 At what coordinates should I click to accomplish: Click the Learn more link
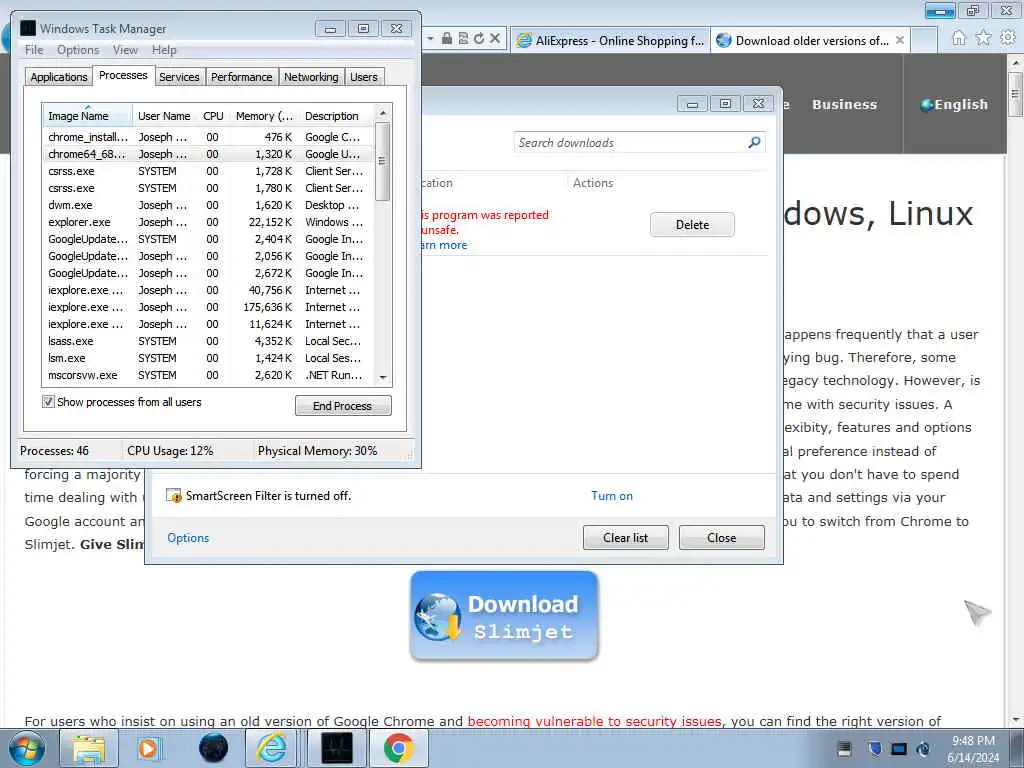445,245
